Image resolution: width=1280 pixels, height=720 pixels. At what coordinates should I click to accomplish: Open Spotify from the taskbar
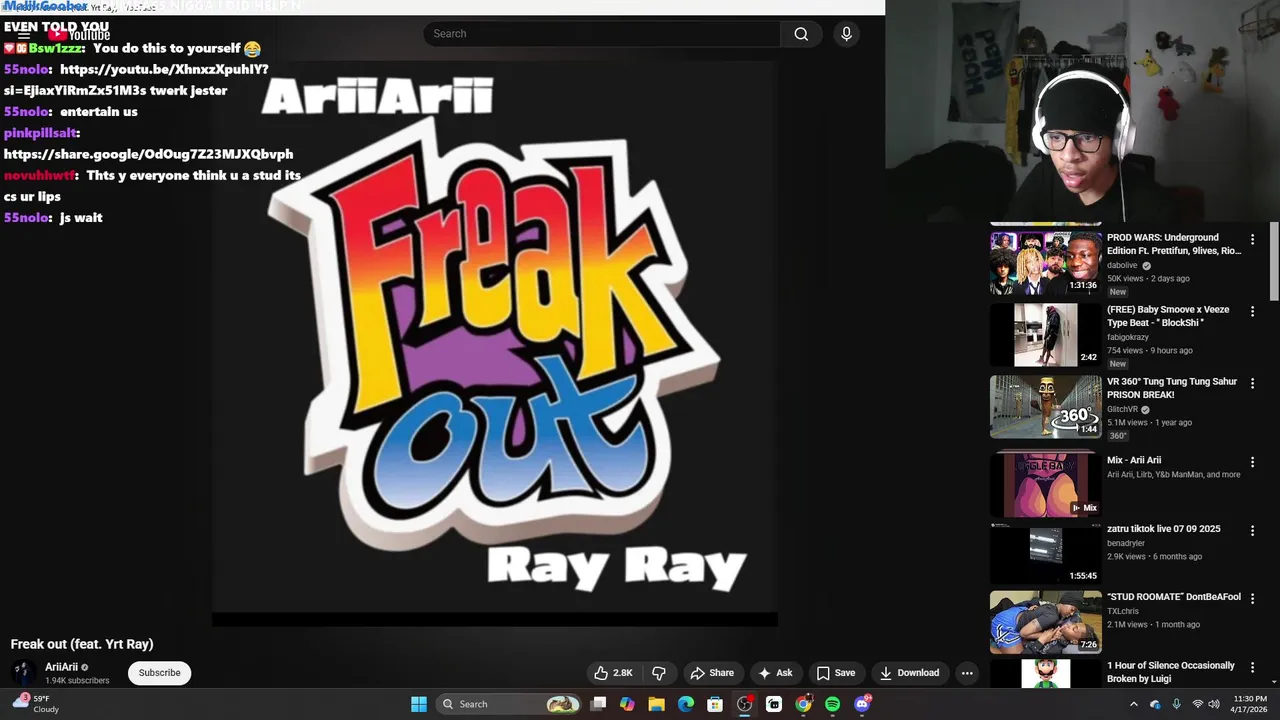point(833,704)
